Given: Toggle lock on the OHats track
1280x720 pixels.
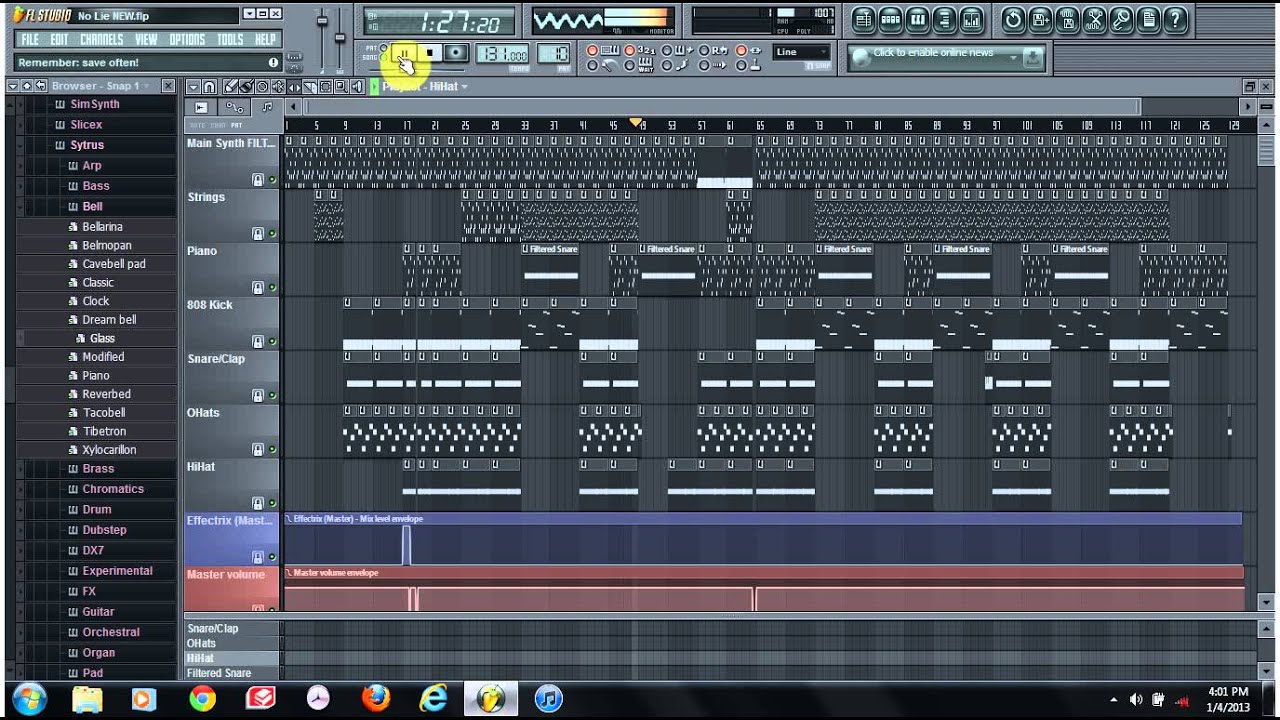Looking at the screenshot, I should coord(258,450).
